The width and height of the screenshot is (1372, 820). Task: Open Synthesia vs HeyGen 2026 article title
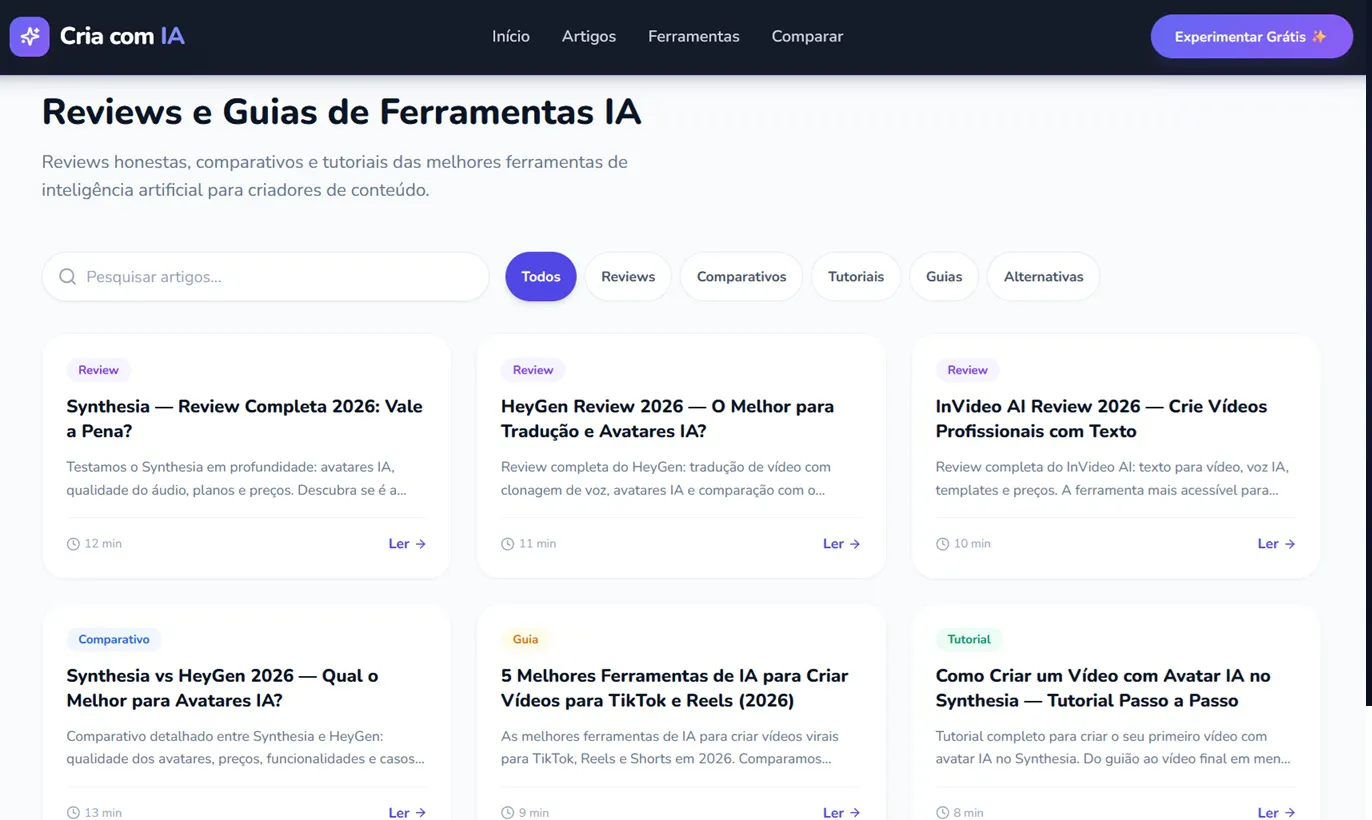click(222, 688)
